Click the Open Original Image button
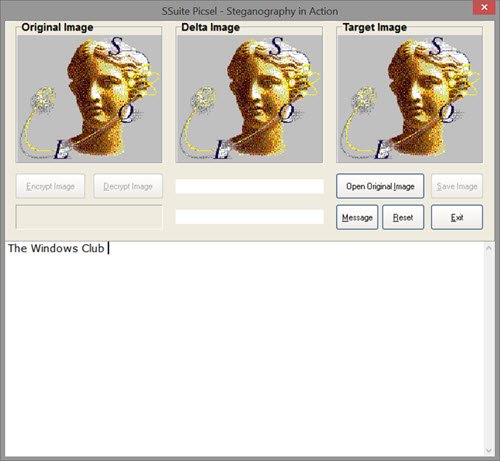500x461 pixels. [x=380, y=186]
